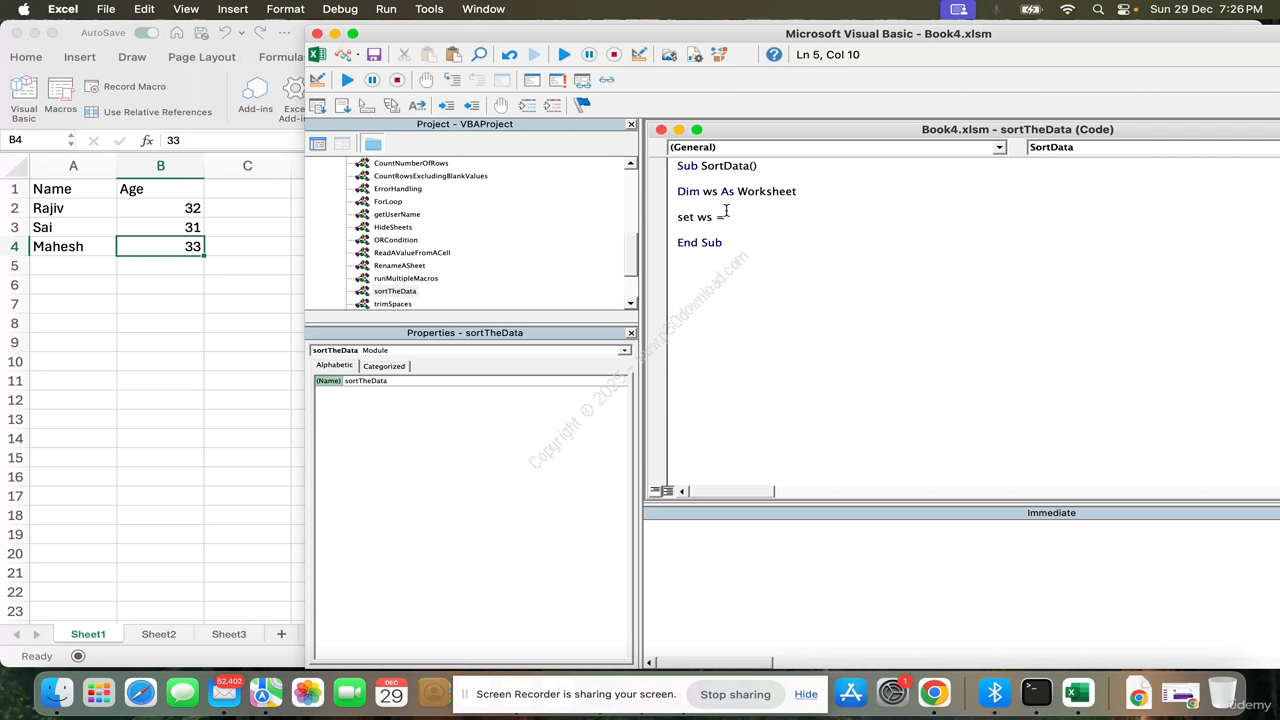Select the Alphabetic tab in Properties

(x=334, y=365)
